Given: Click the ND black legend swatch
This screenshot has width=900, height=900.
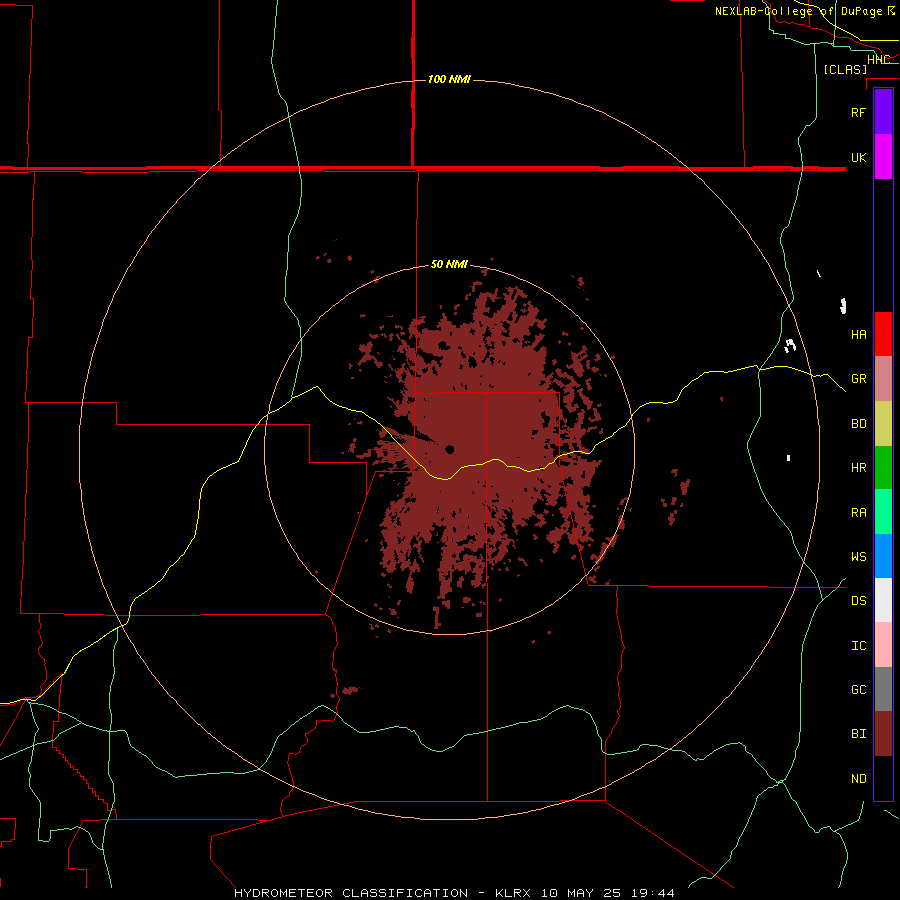Looking at the screenshot, I should 883,778.
